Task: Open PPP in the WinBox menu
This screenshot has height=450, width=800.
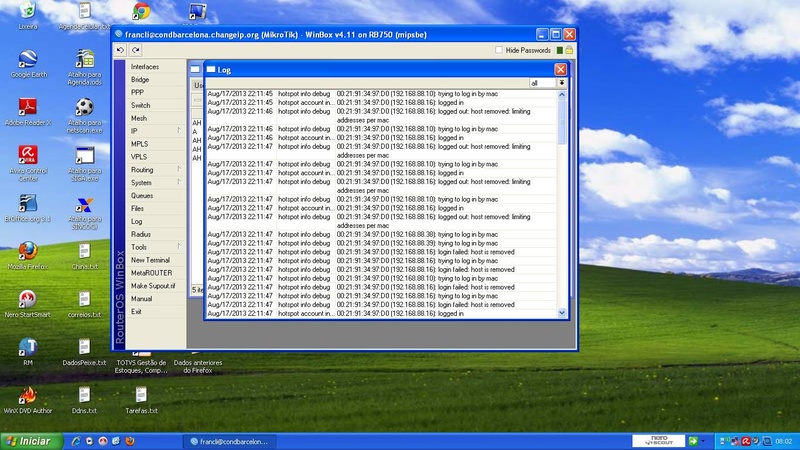Action: (x=137, y=92)
